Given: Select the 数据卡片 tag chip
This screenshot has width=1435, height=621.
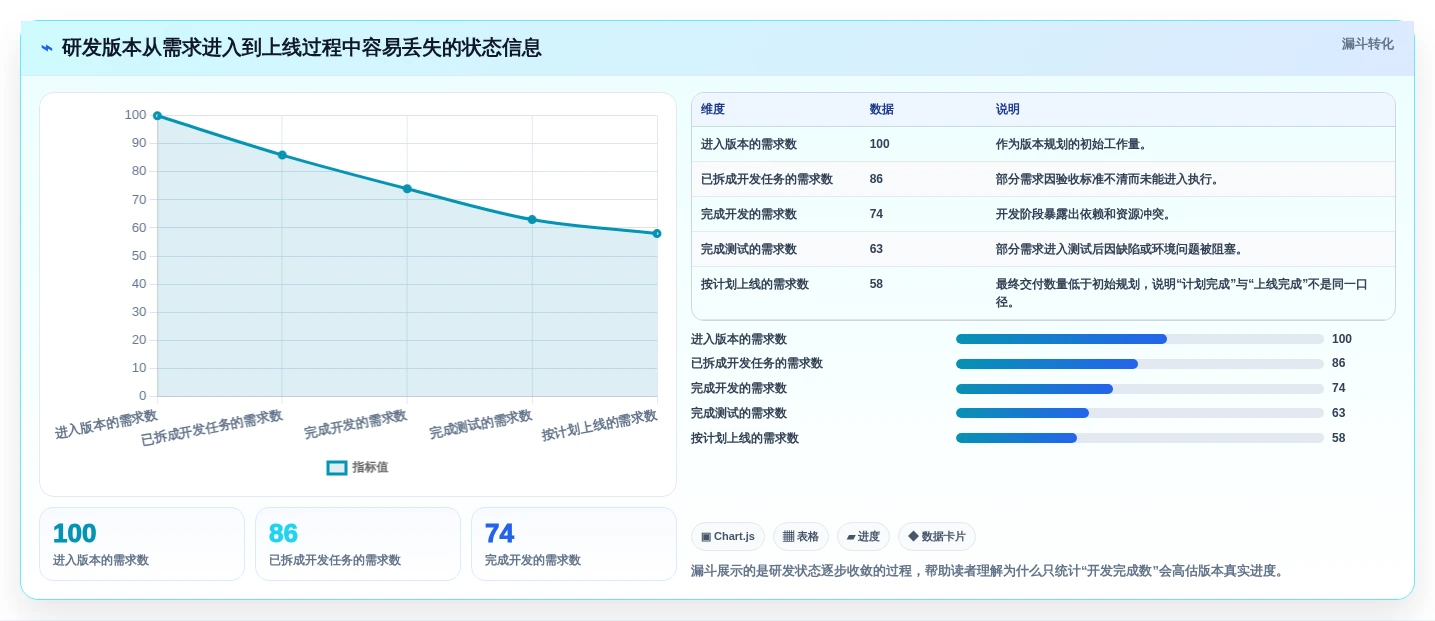Looking at the screenshot, I should tap(937, 537).
